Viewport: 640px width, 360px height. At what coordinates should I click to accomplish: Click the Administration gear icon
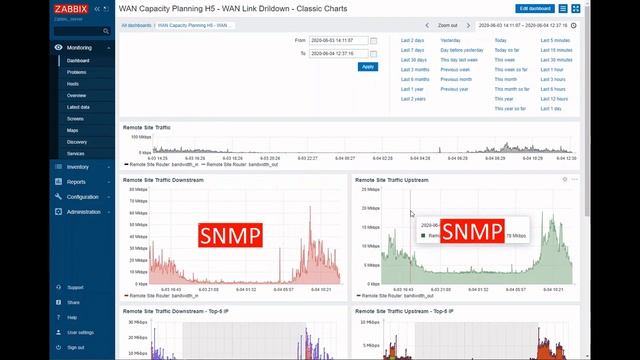tap(59, 212)
